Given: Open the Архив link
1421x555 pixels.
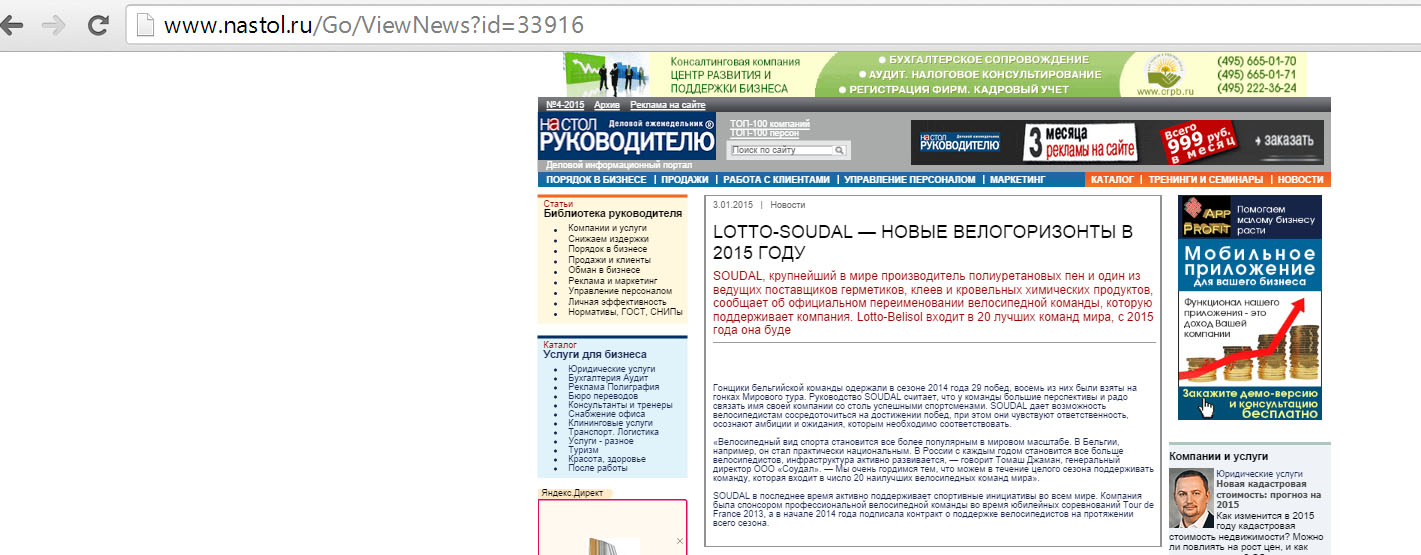Looking at the screenshot, I should 607,105.
